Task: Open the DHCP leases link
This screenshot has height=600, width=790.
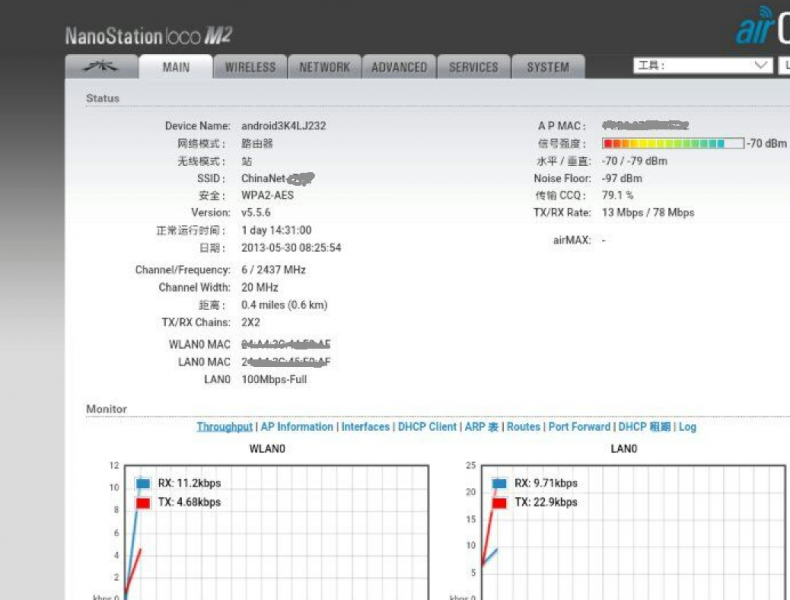Action: (644, 427)
